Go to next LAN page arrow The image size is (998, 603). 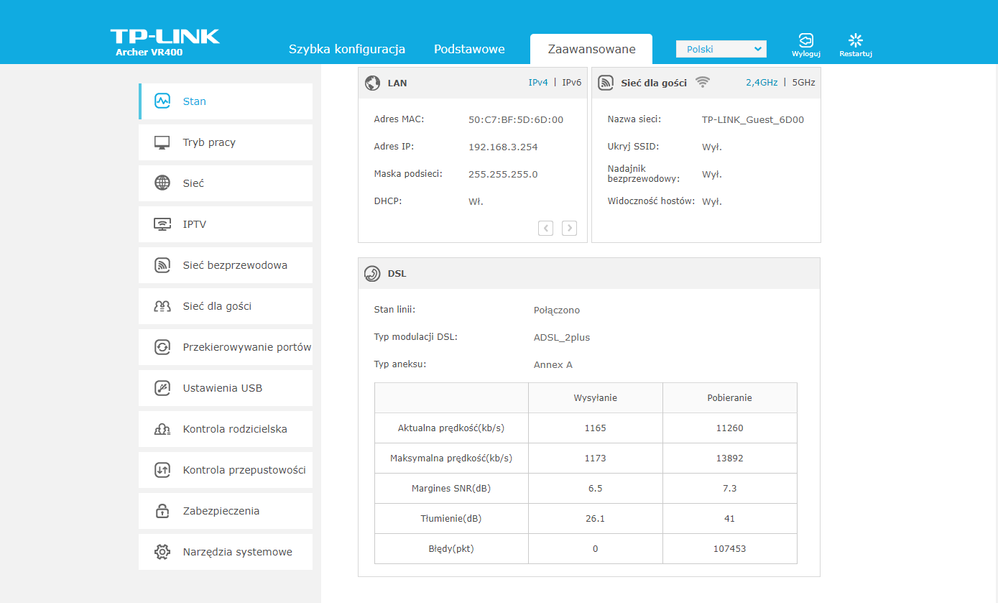tap(569, 228)
